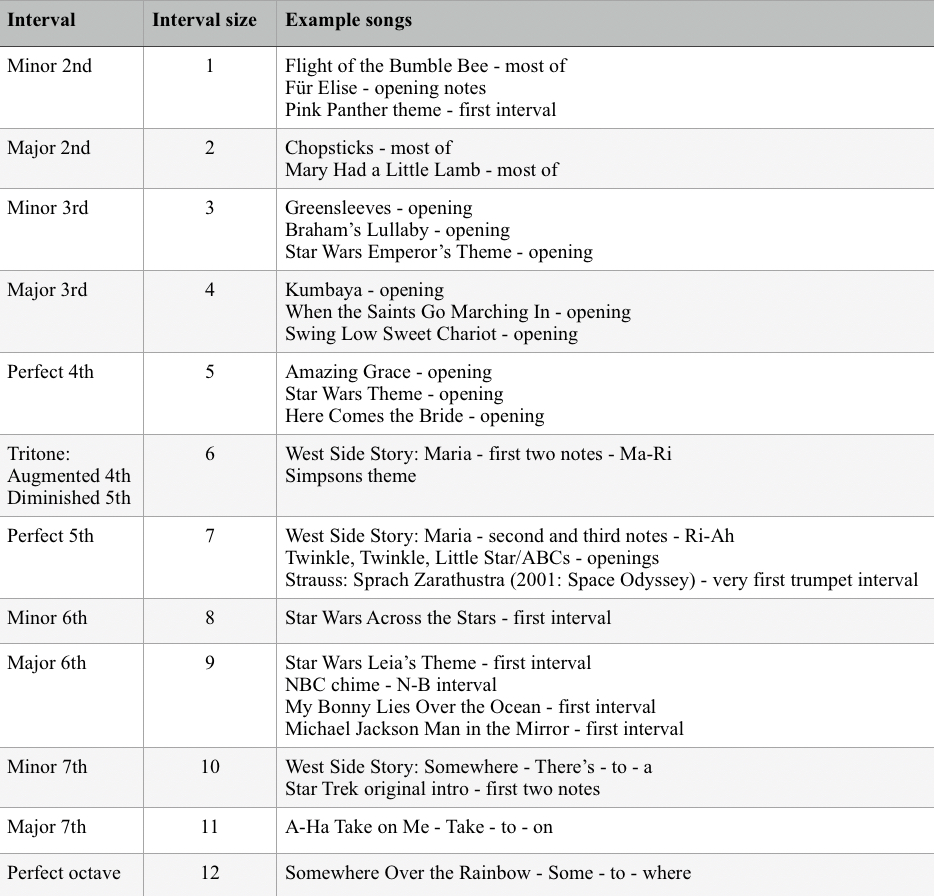Select the "Minor 2nd" interval cell
Screen dimensions: 934x896
point(49,66)
